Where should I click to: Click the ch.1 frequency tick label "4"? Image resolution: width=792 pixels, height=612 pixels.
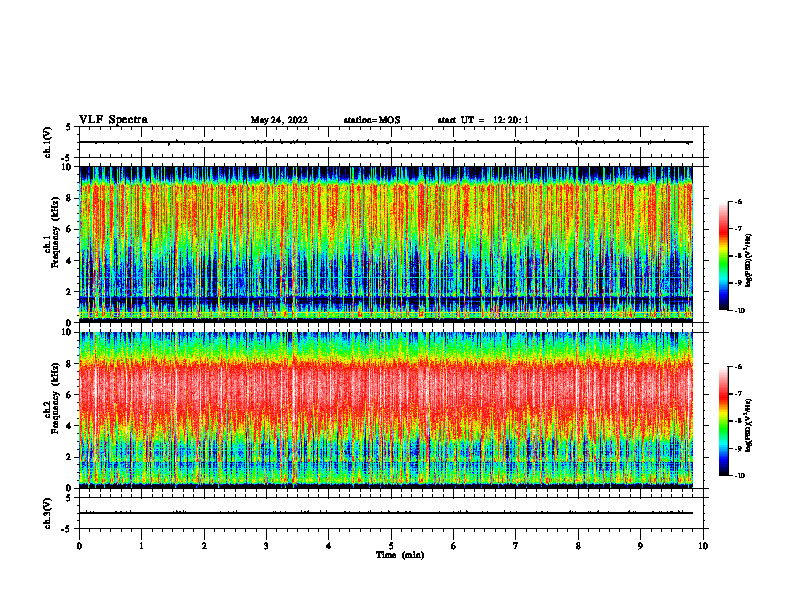pyautogui.click(x=69, y=261)
